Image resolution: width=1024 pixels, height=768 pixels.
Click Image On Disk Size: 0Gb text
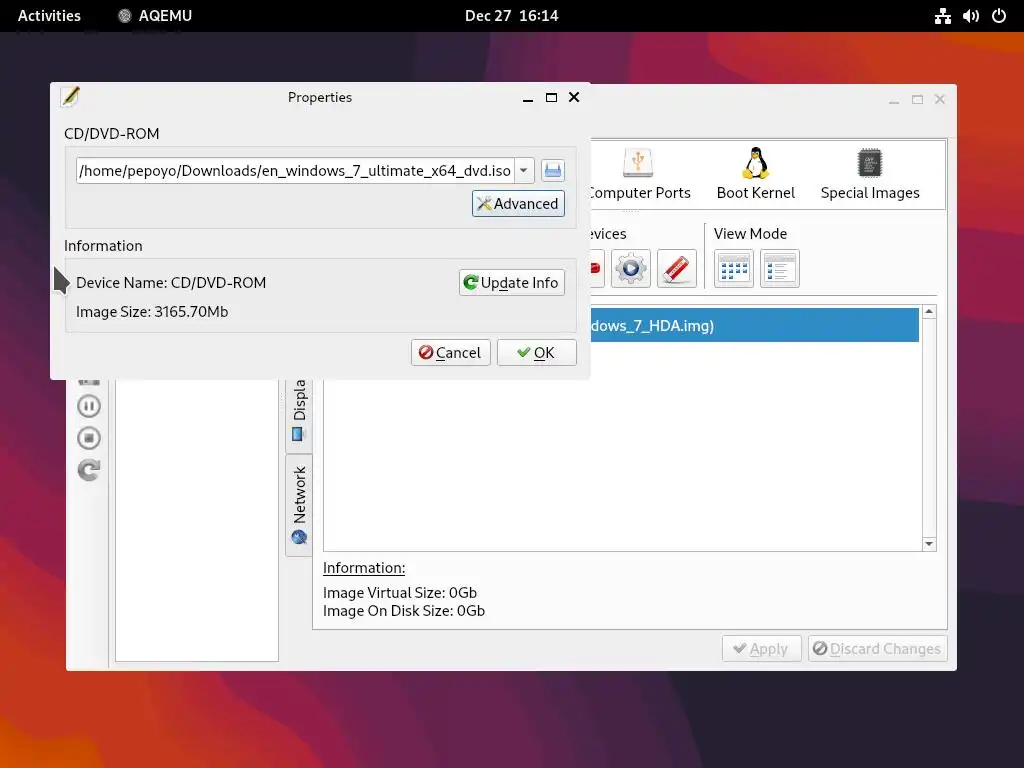click(404, 611)
